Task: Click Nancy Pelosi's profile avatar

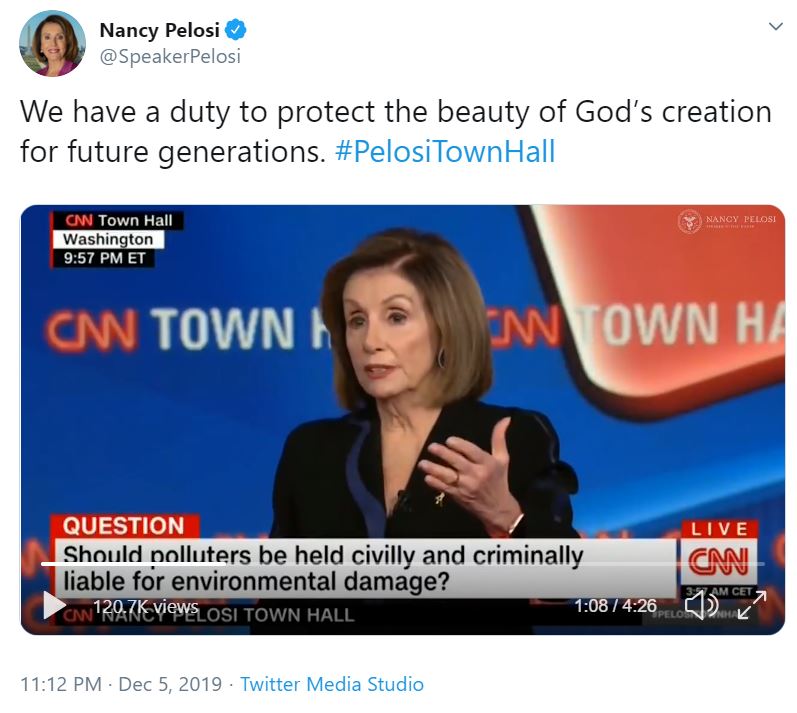Action: (52, 43)
